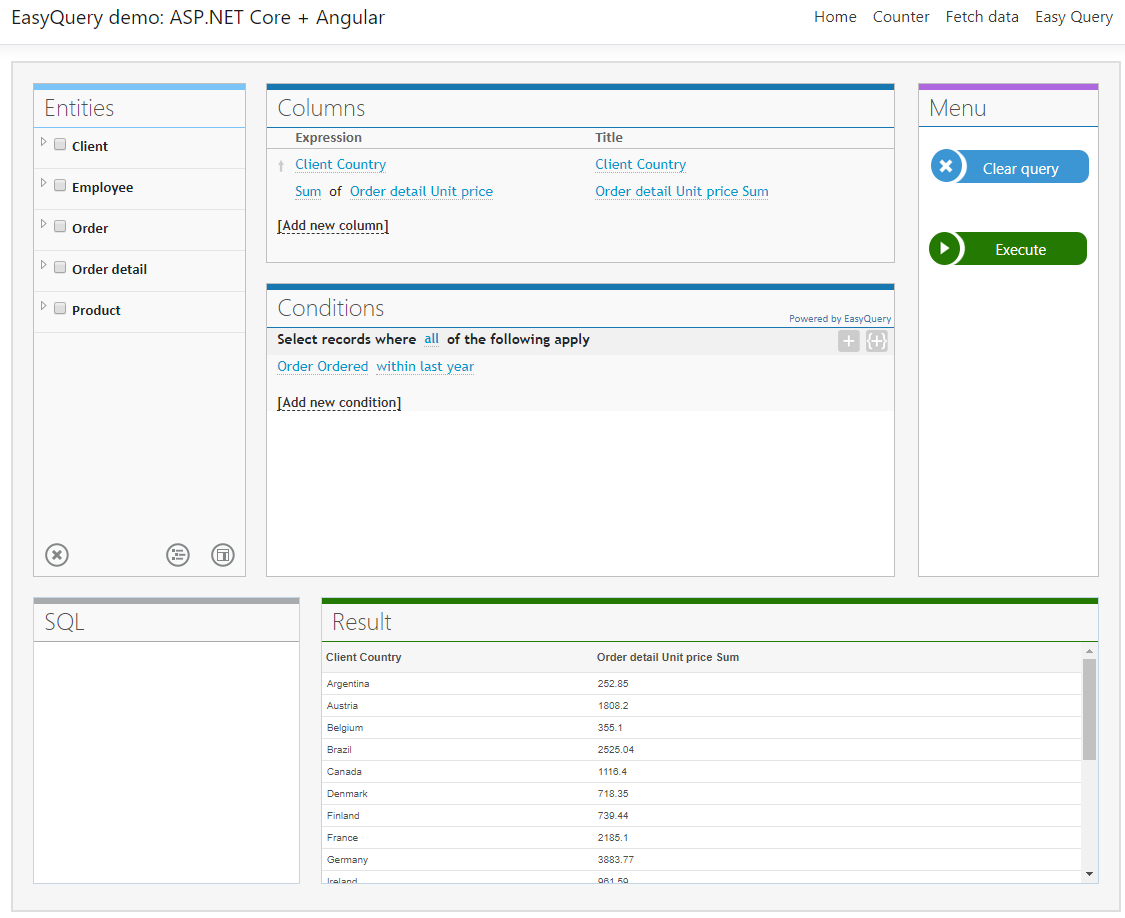The width and height of the screenshot is (1125, 918).
Task: Expand the Order detail entity
Action: pos(43,267)
